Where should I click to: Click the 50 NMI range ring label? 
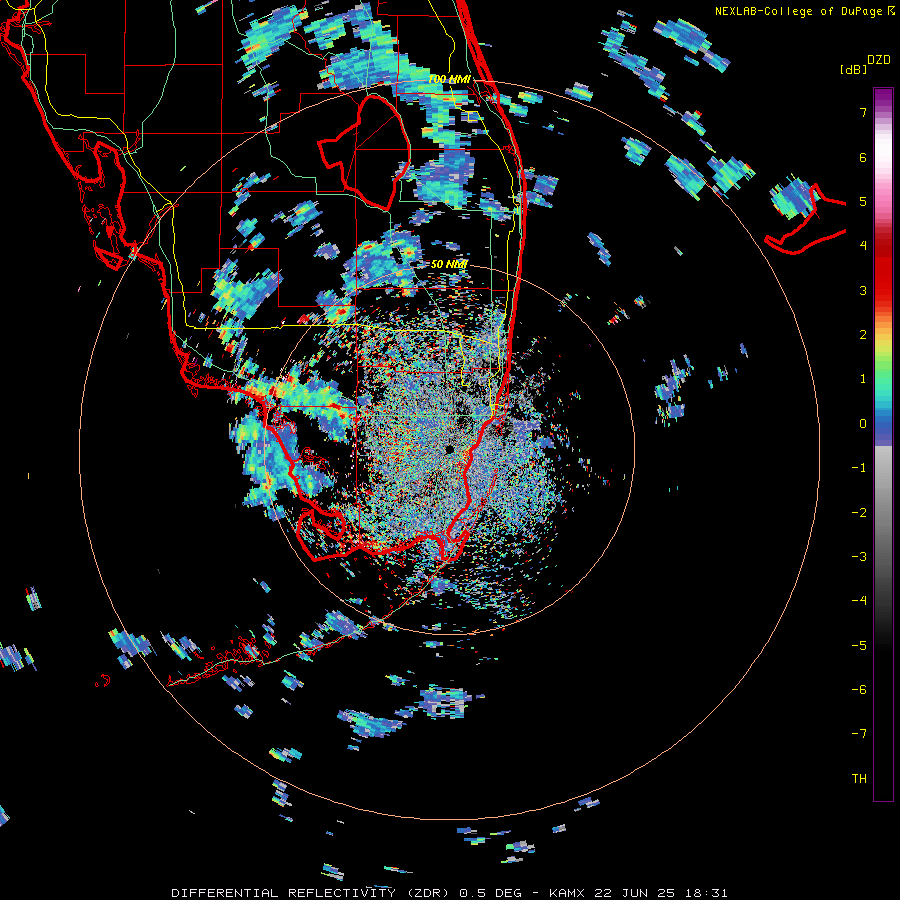[x=449, y=264]
